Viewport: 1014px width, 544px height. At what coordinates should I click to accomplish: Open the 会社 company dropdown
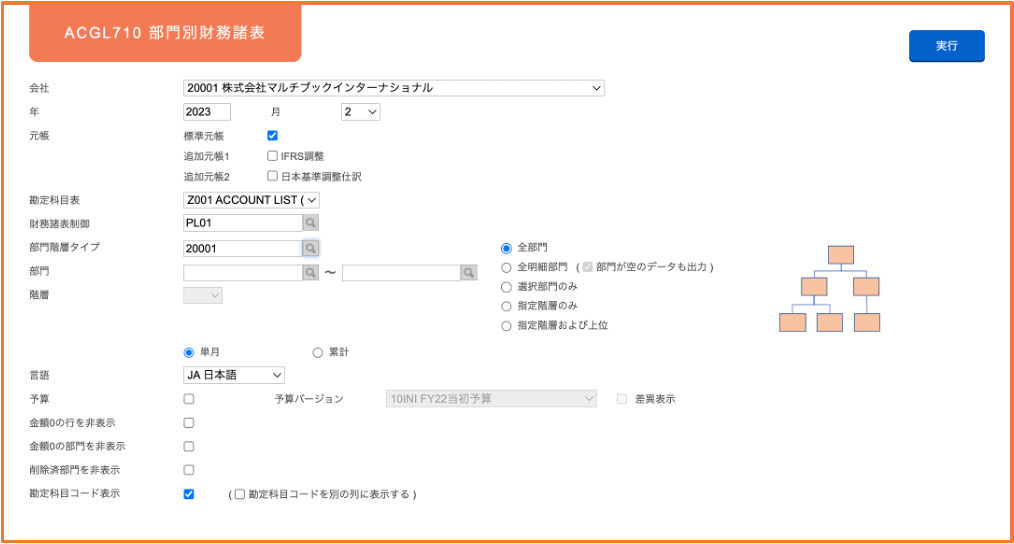point(394,88)
